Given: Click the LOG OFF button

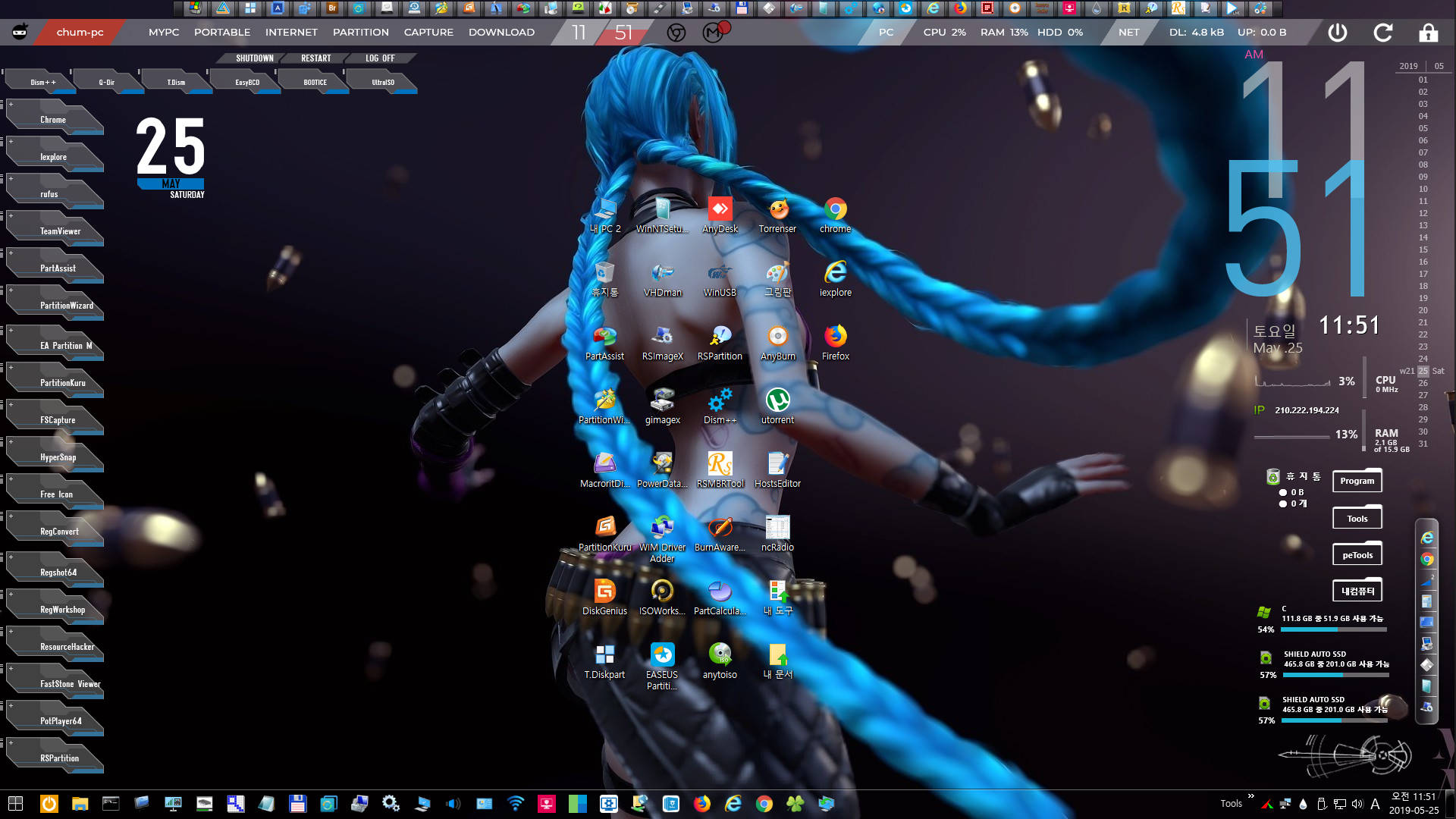Looking at the screenshot, I should coord(380,58).
